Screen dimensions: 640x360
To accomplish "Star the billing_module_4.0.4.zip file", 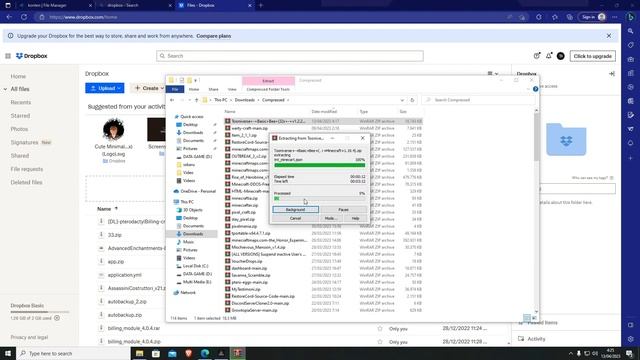I will [x=380, y=342].
